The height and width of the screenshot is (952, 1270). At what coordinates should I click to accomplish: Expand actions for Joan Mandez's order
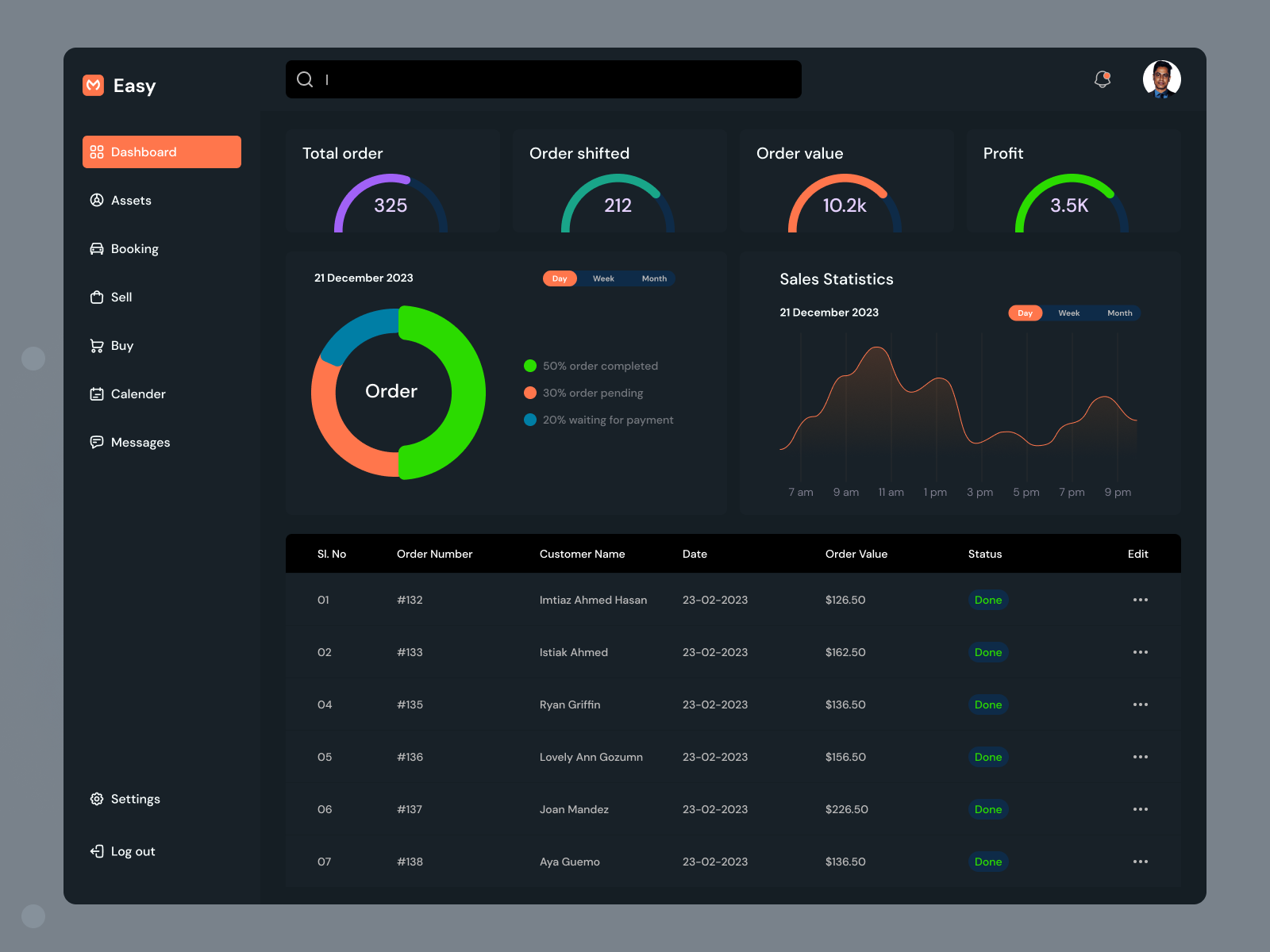tap(1141, 809)
